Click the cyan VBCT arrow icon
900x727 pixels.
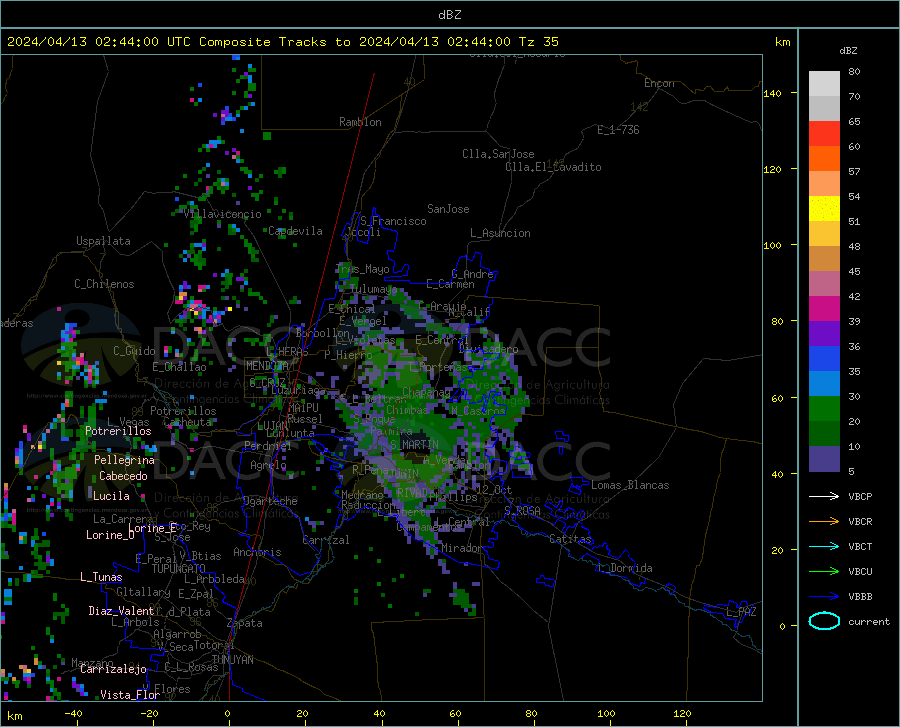tap(824, 546)
